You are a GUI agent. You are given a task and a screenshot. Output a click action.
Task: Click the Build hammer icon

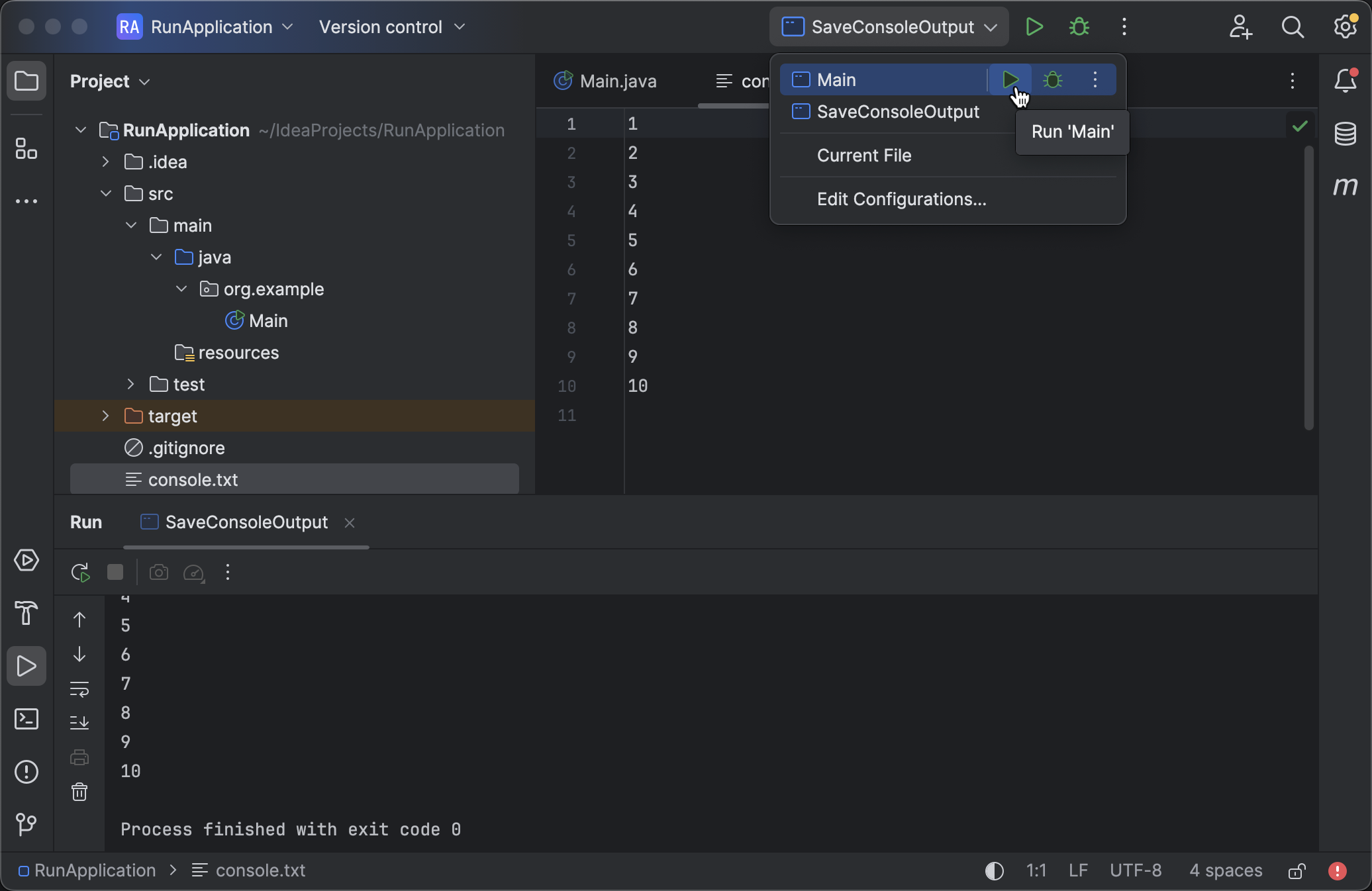(26, 613)
